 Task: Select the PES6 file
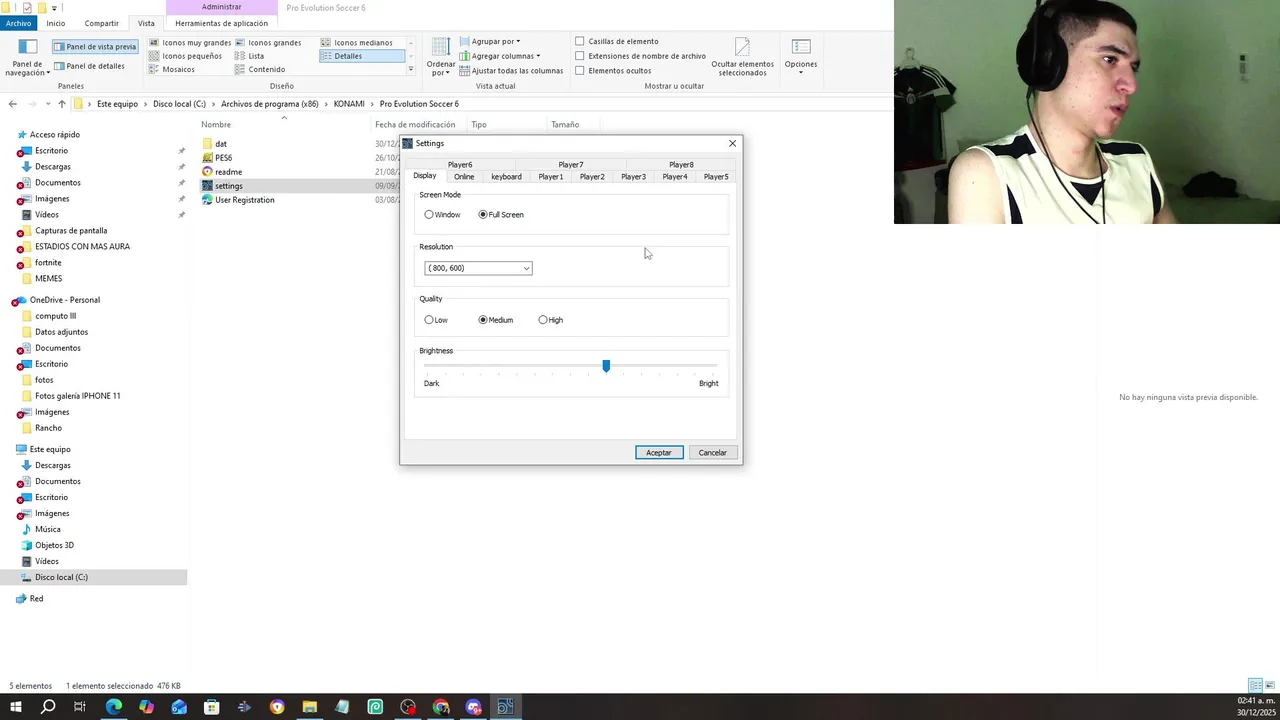tap(223, 158)
